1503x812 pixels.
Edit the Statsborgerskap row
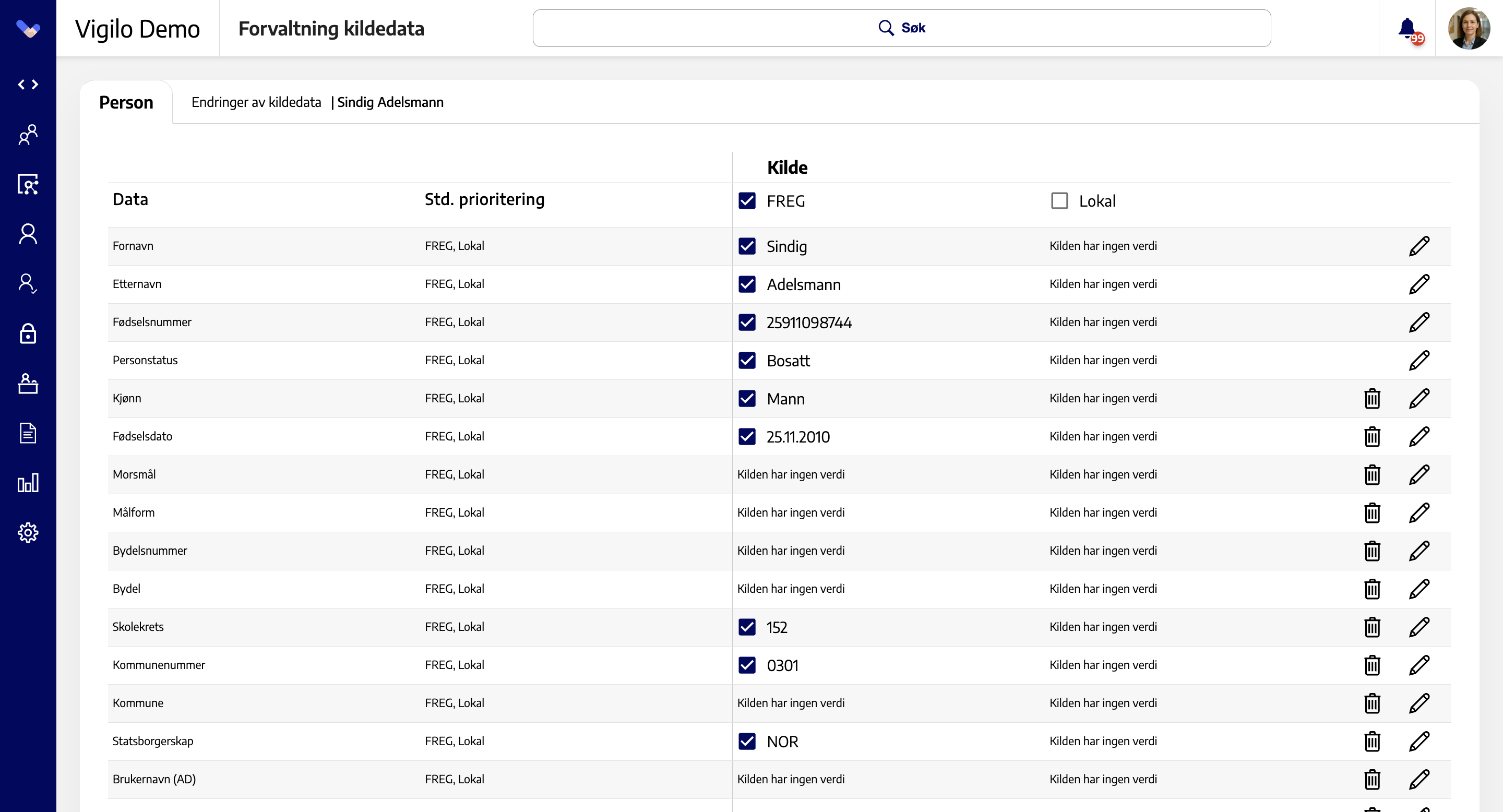pyautogui.click(x=1419, y=742)
